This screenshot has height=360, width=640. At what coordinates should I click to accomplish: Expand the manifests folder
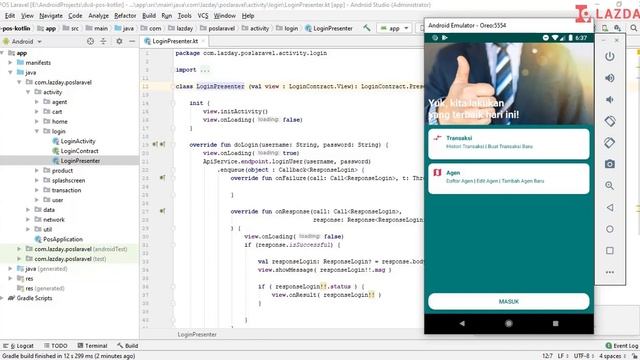pyautogui.click(x=10, y=63)
